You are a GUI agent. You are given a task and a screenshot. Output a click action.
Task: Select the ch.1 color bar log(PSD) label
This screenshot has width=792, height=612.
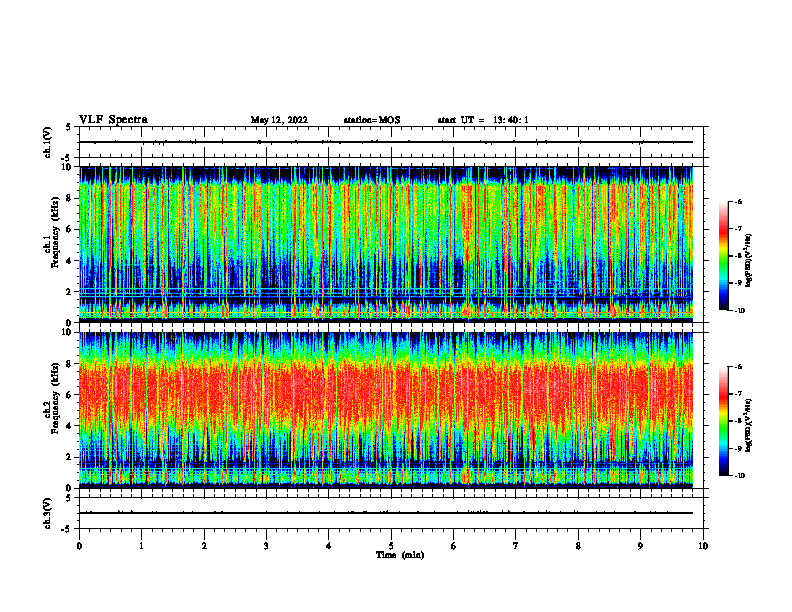pos(749,261)
